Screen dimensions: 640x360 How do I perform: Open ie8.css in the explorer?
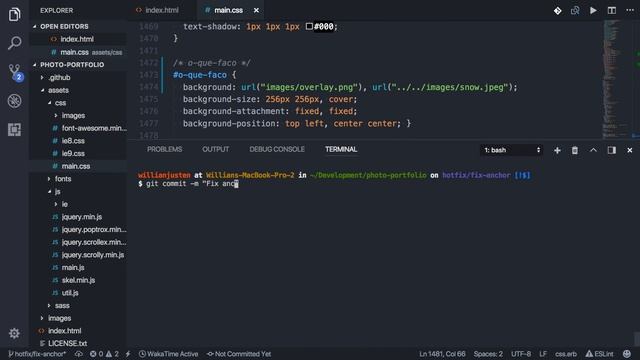tap(73, 141)
